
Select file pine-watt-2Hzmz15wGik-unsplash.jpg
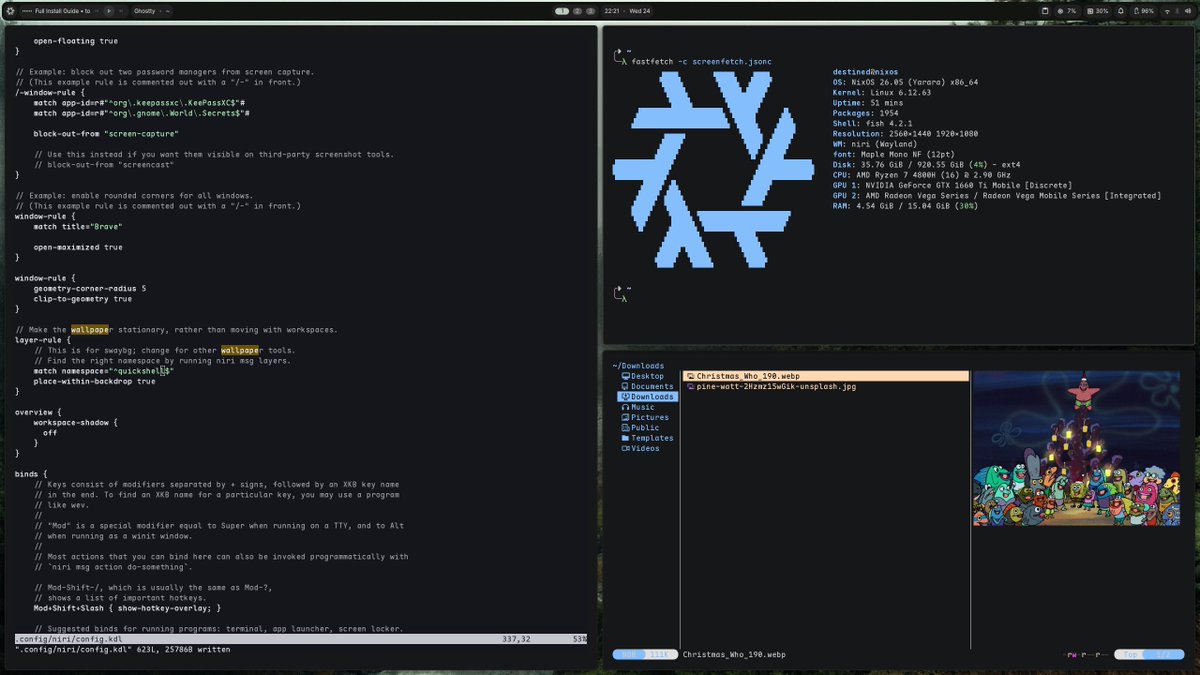770,386
